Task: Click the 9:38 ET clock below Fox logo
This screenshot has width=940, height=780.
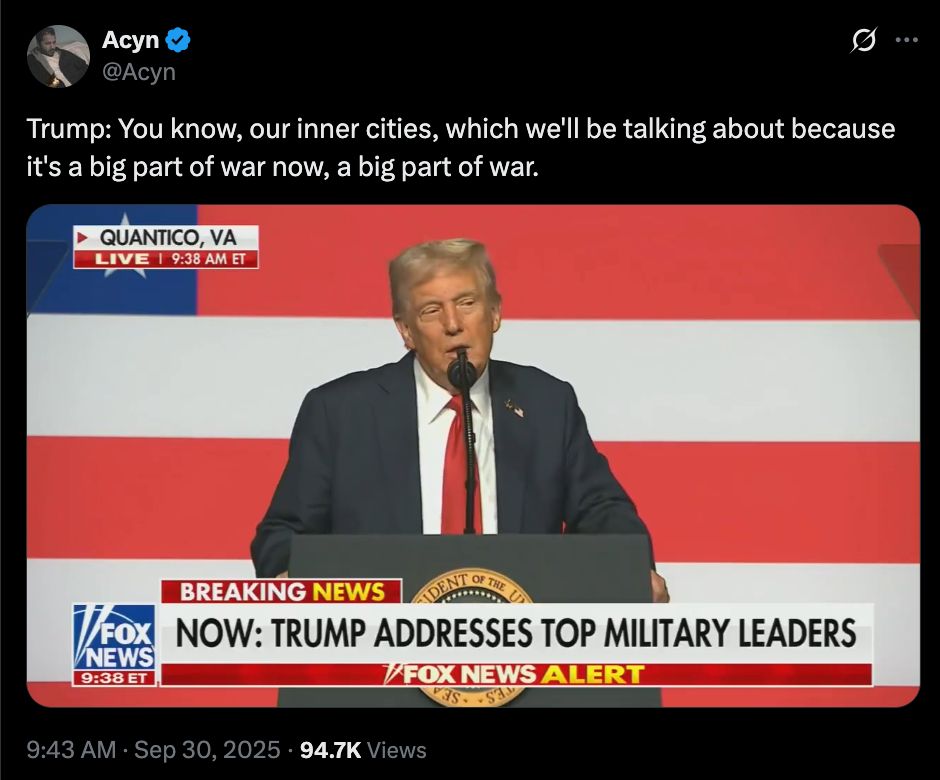Action: tap(114, 678)
